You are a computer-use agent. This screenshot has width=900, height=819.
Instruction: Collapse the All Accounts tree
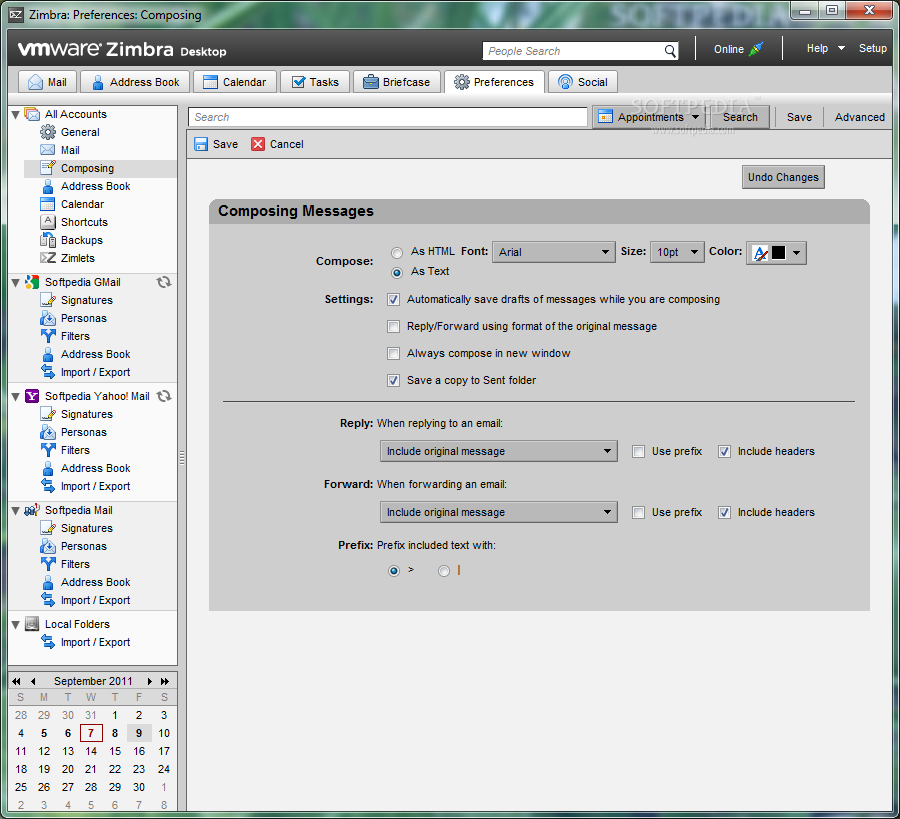(x=16, y=115)
